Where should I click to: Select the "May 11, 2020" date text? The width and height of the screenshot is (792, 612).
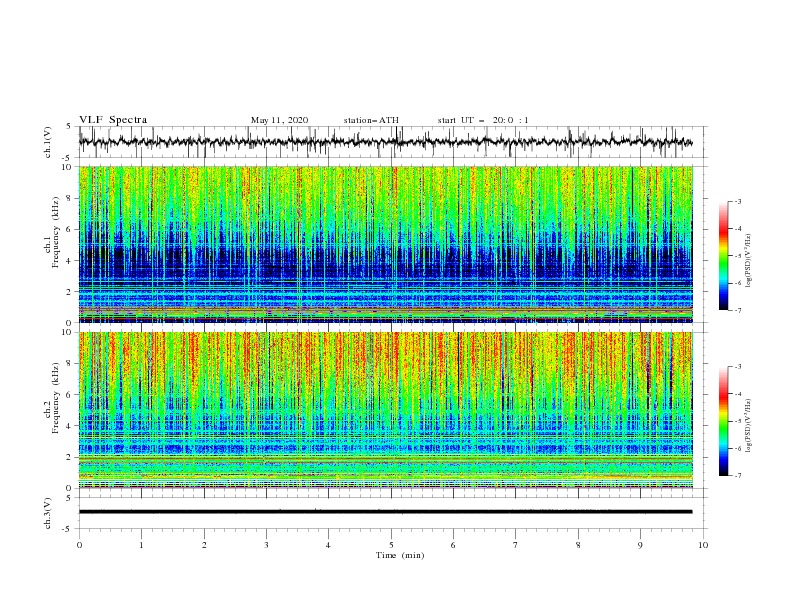[x=279, y=120]
